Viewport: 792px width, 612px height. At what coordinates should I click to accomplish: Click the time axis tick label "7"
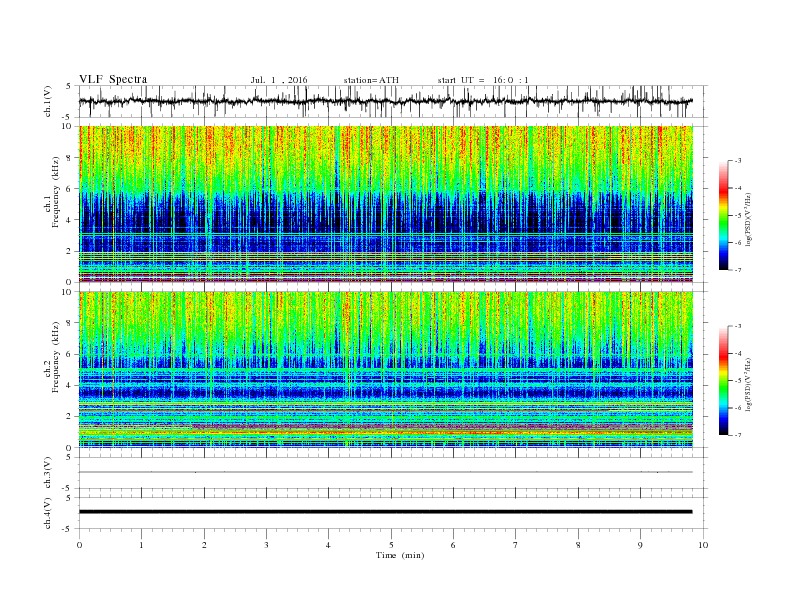[515, 545]
